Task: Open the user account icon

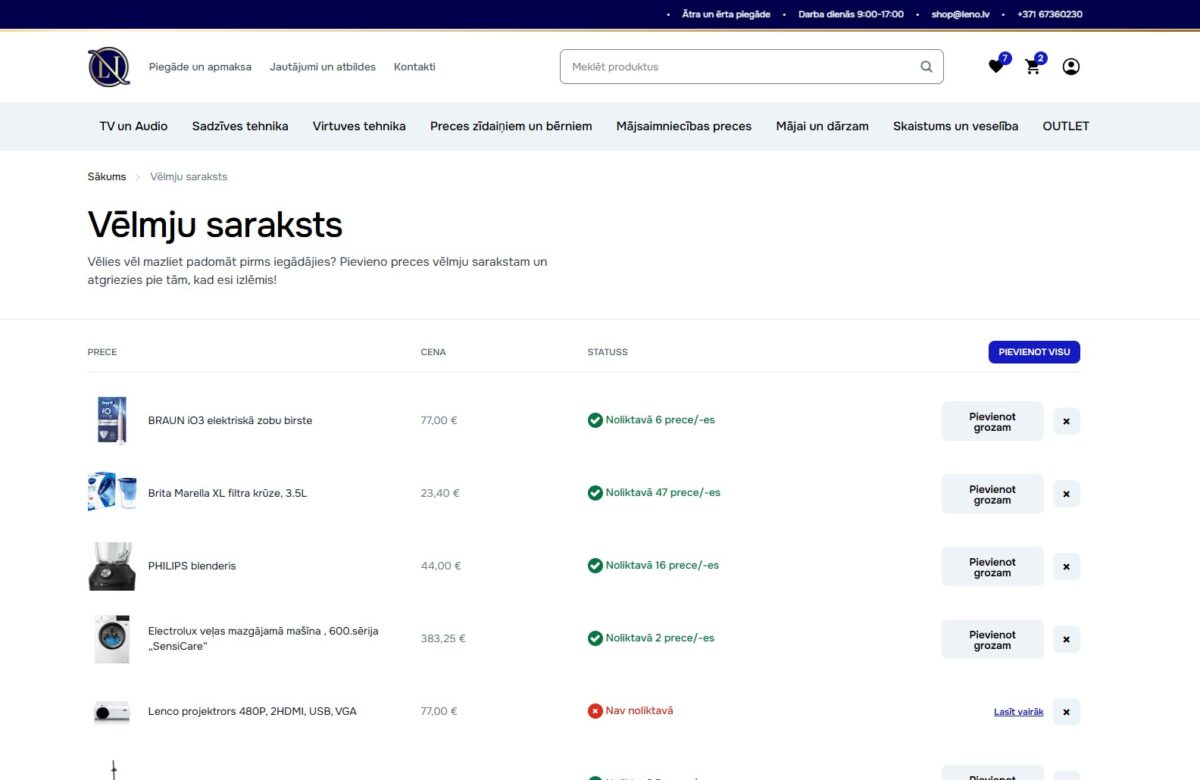Action: pos(1071,67)
